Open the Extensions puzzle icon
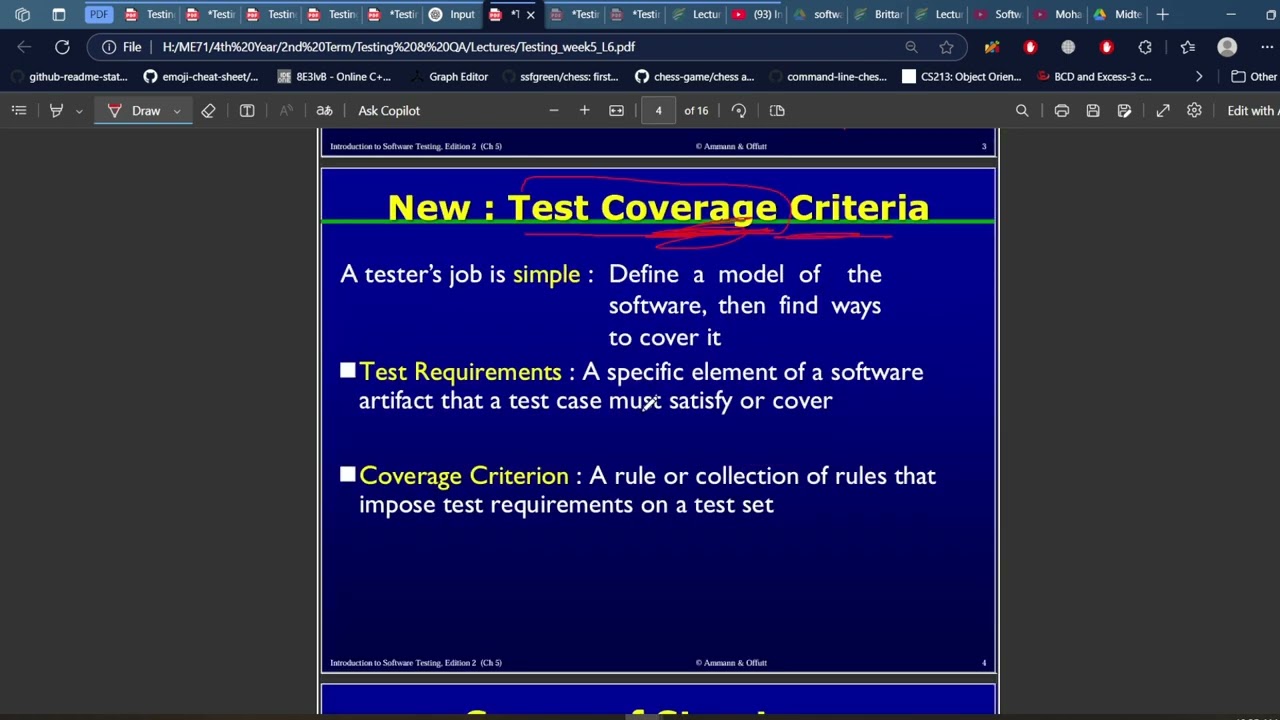This screenshot has height=720, width=1280. tap(1145, 47)
